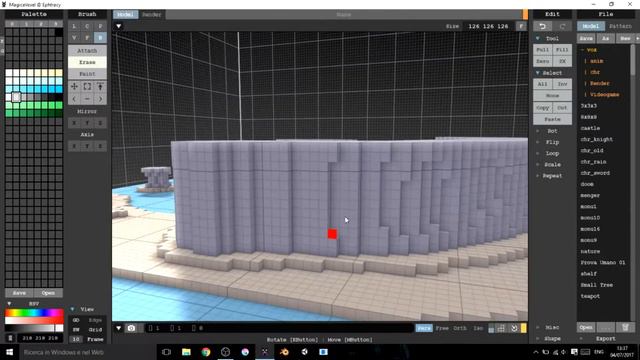
Task: Click the Fill tool button
Action: pos(562,49)
